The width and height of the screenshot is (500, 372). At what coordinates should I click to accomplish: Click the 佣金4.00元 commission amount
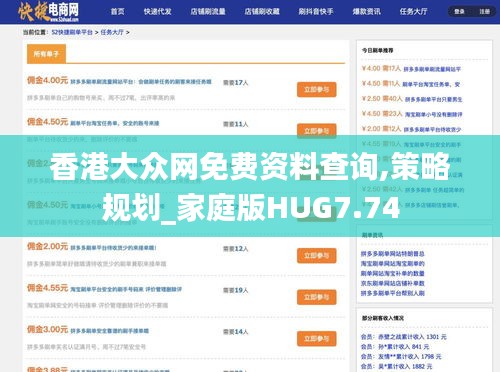[x=48, y=80]
